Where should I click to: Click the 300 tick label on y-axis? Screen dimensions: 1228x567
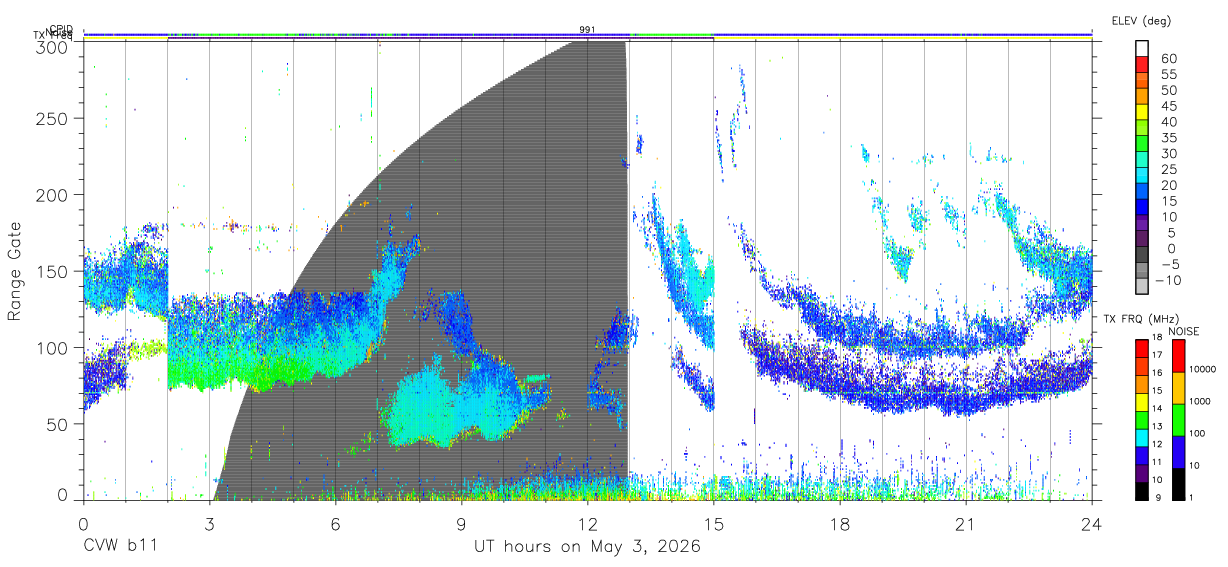tap(54, 47)
